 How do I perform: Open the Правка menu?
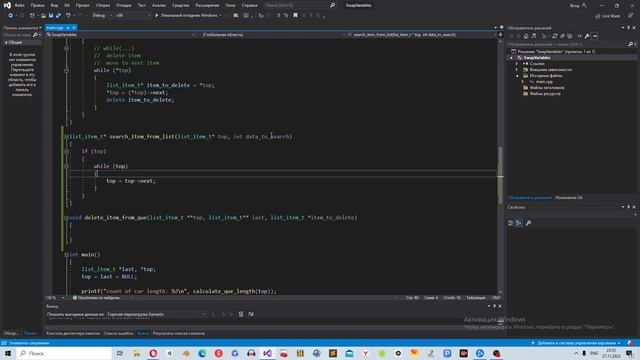tap(37, 5)
